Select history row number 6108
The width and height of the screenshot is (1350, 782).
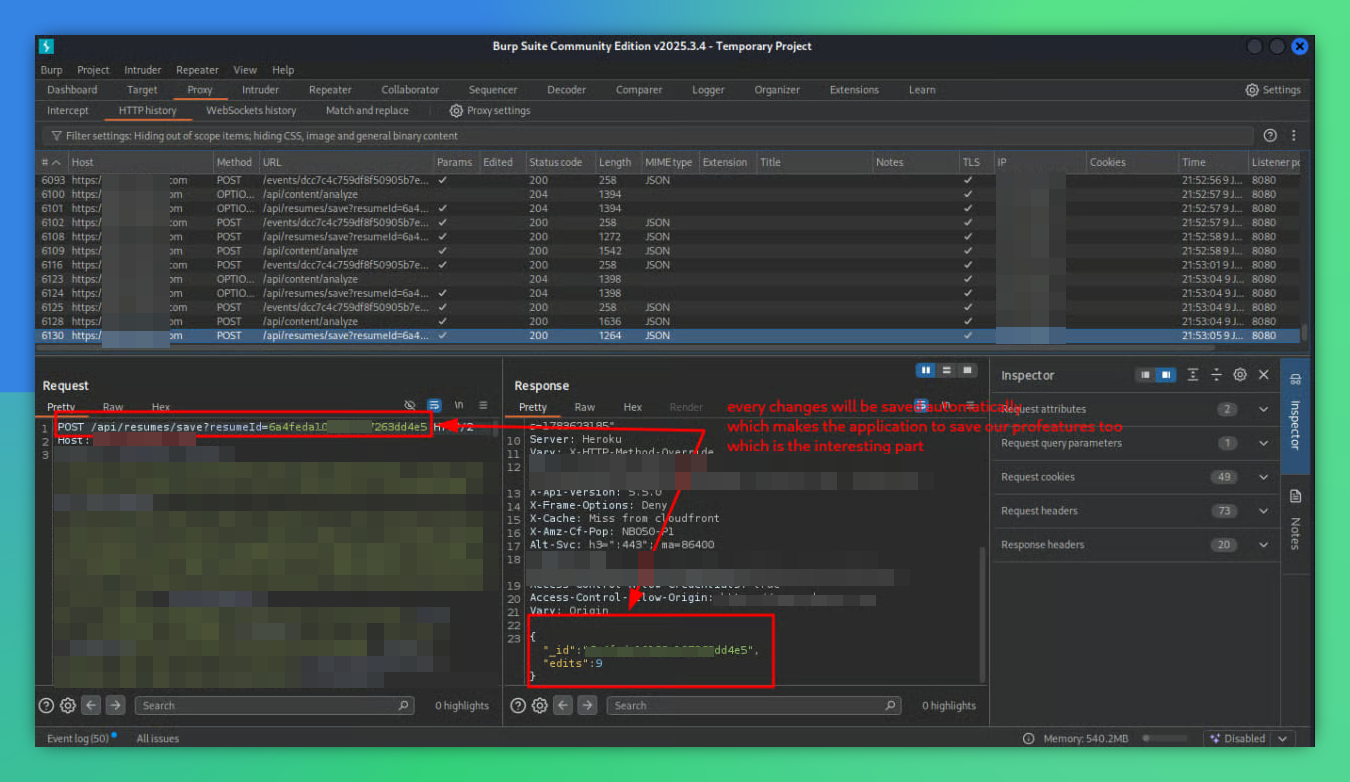(668, 237)
